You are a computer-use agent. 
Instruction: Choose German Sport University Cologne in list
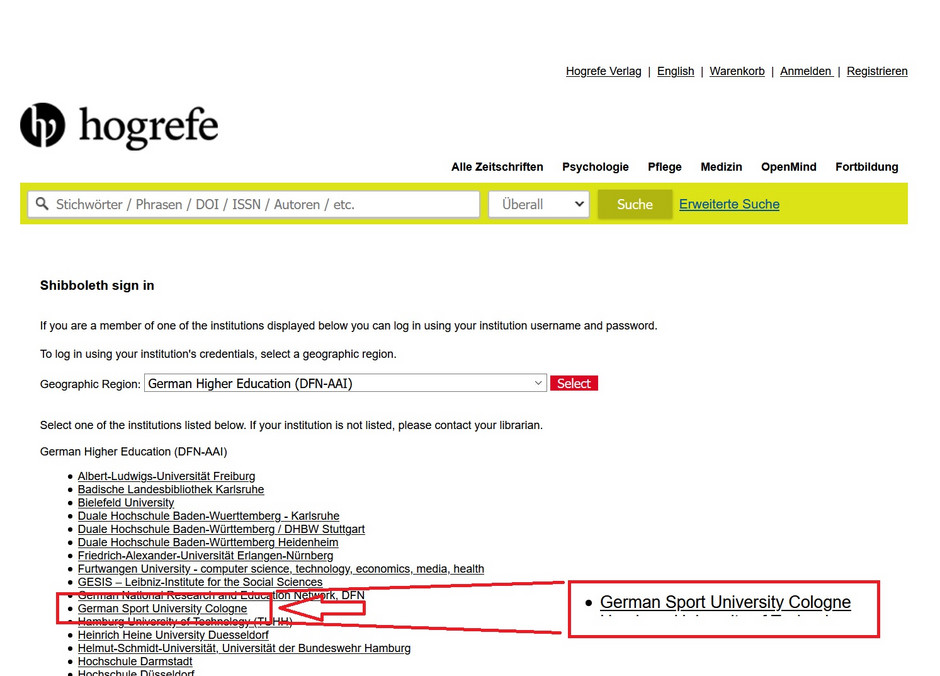(x=162, y=608)
